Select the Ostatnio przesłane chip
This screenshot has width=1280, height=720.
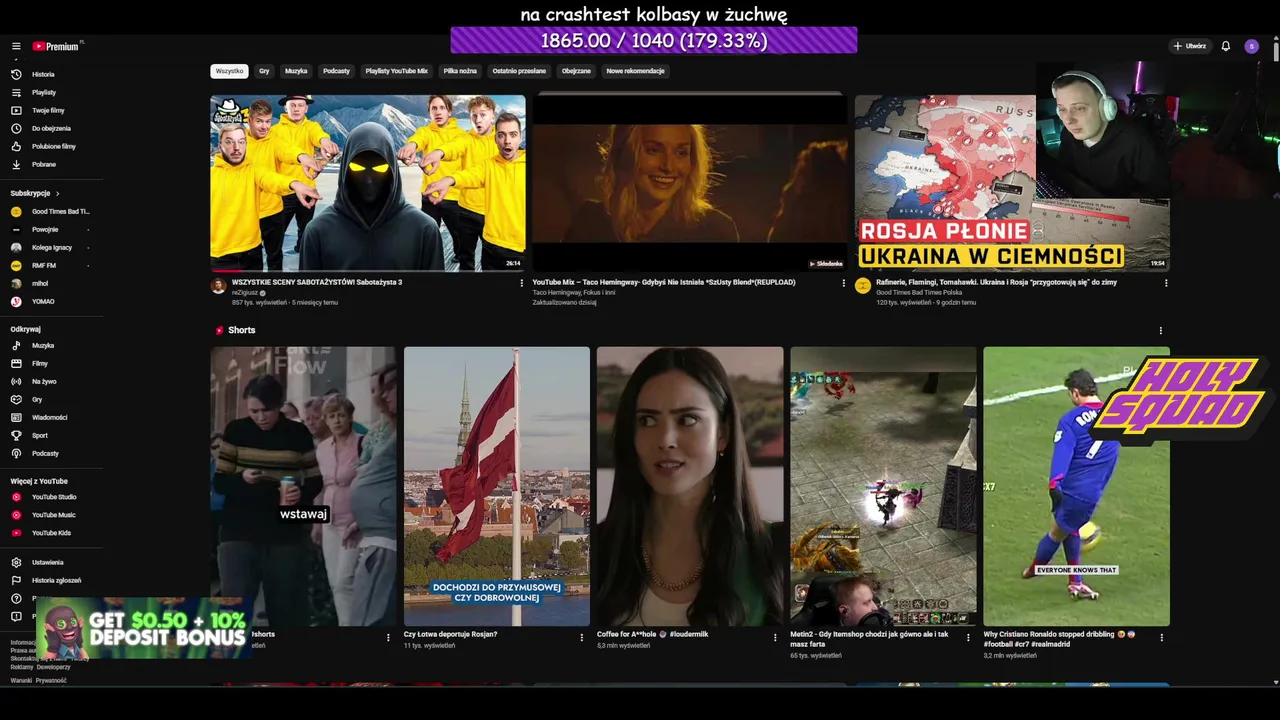[x=519, y=71]
